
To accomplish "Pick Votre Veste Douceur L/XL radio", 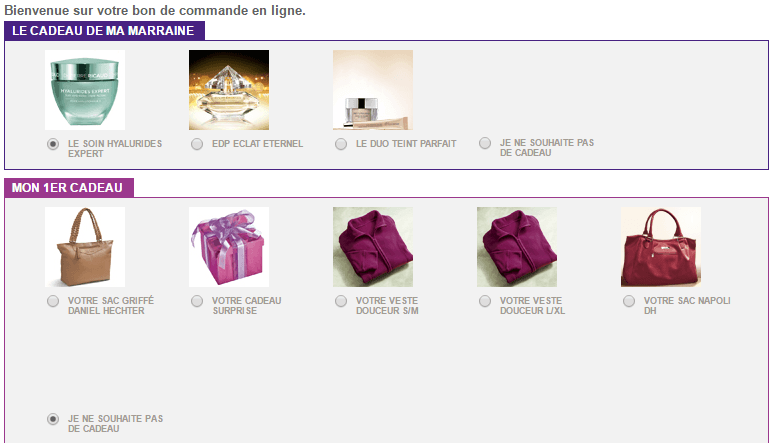I will tap(485, 301).
